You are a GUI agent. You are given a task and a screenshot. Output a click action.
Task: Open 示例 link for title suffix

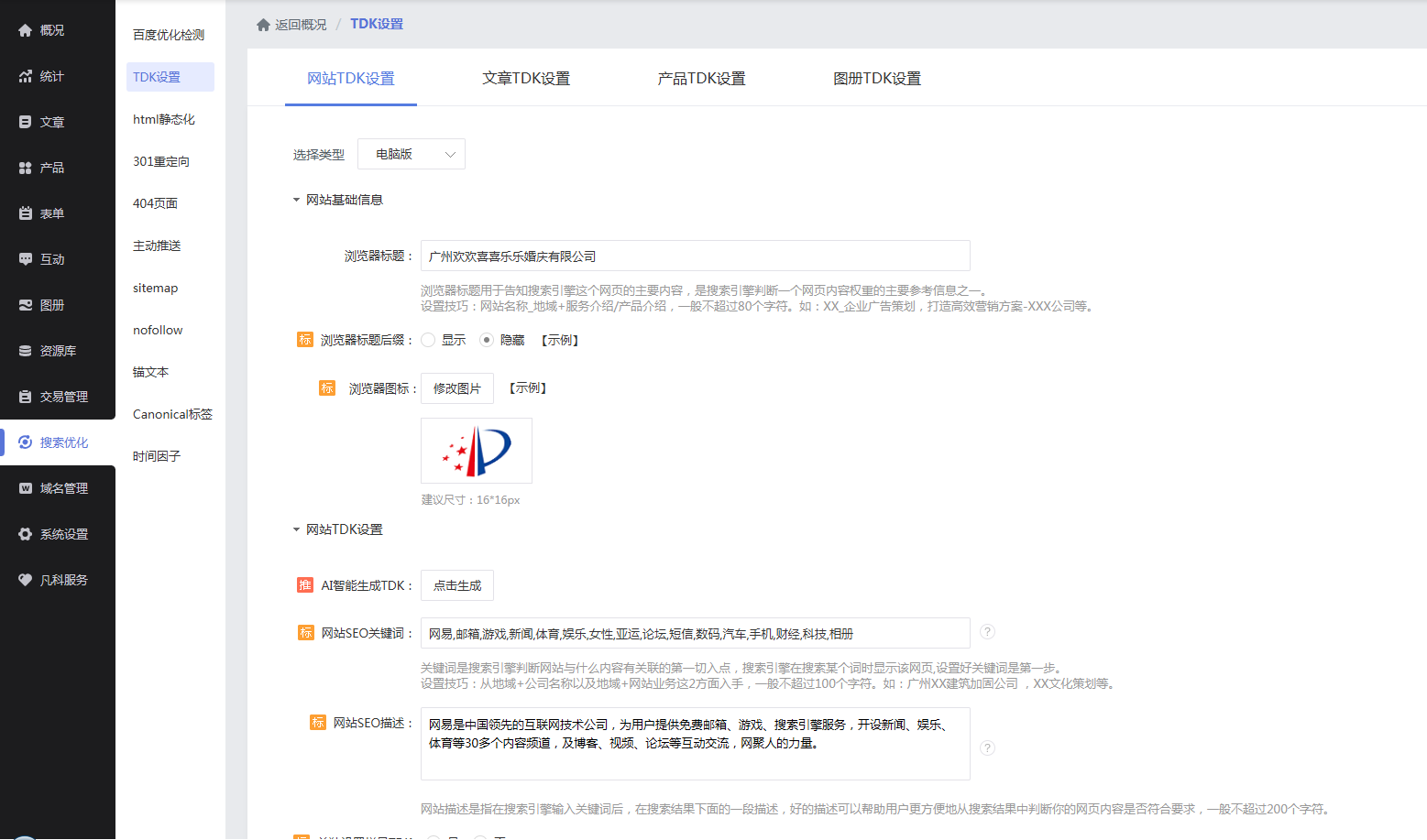point(560,340)
